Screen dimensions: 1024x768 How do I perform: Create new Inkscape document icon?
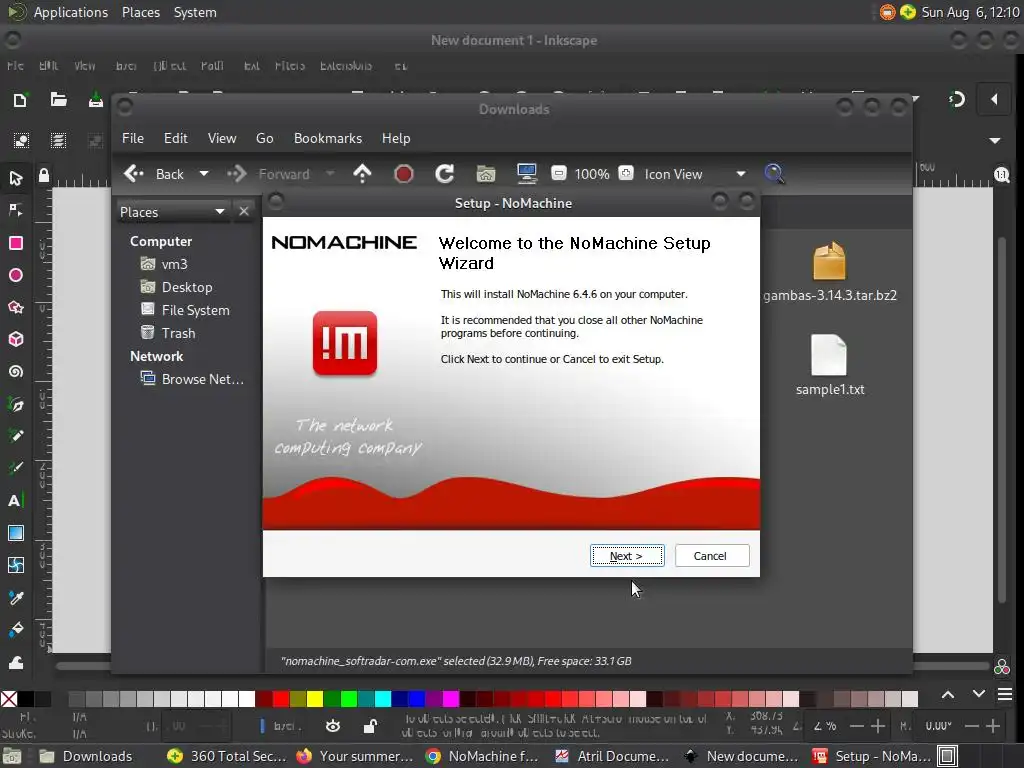20,100
